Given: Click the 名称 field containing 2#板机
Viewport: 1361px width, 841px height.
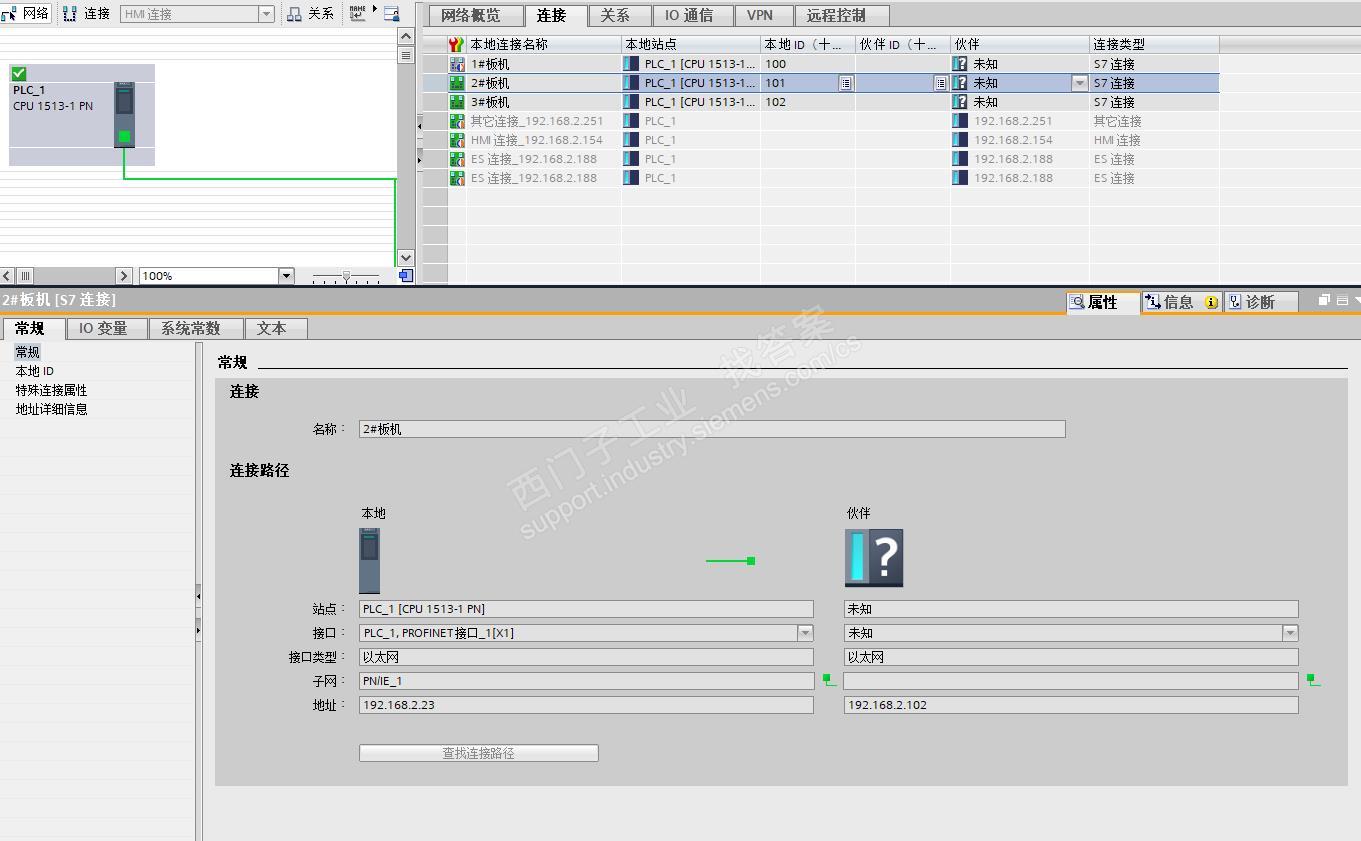Looking at the screenshot, I should pyautogui.click(x=712, y=429).
